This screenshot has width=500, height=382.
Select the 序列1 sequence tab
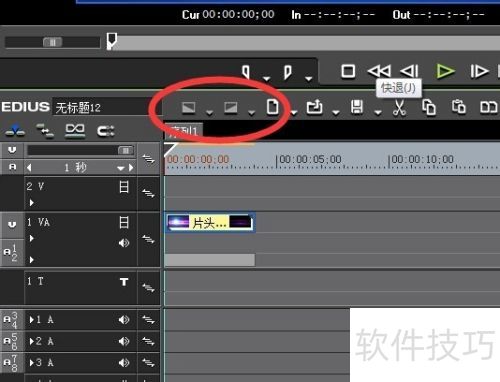pos(183,131)
